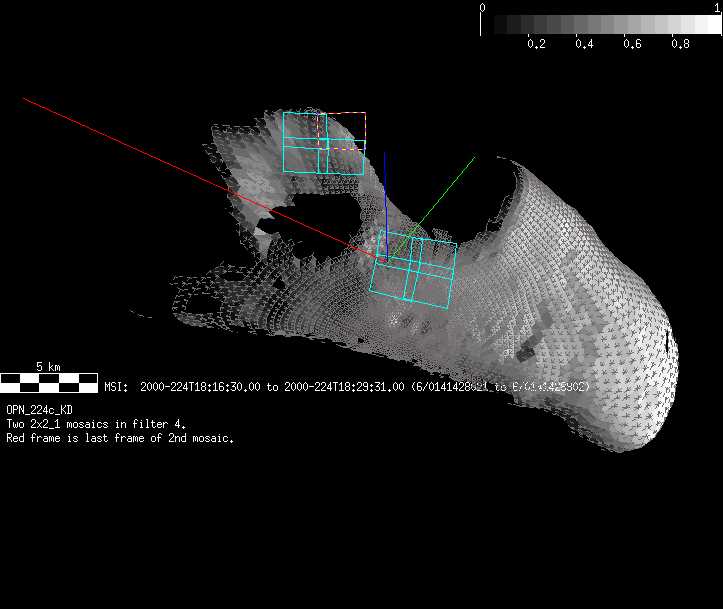Viewport: 723px width, 609px height.
Task: Click the 5 km scale bar
Action: tap(48, 381)
